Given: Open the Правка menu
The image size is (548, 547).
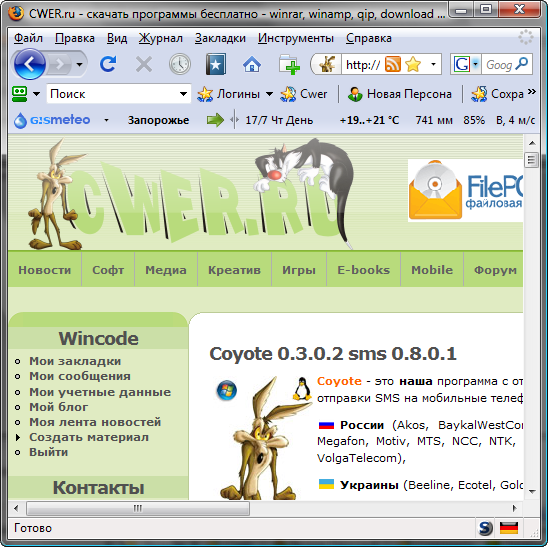Looking at the screenshot, I should 75,38.
